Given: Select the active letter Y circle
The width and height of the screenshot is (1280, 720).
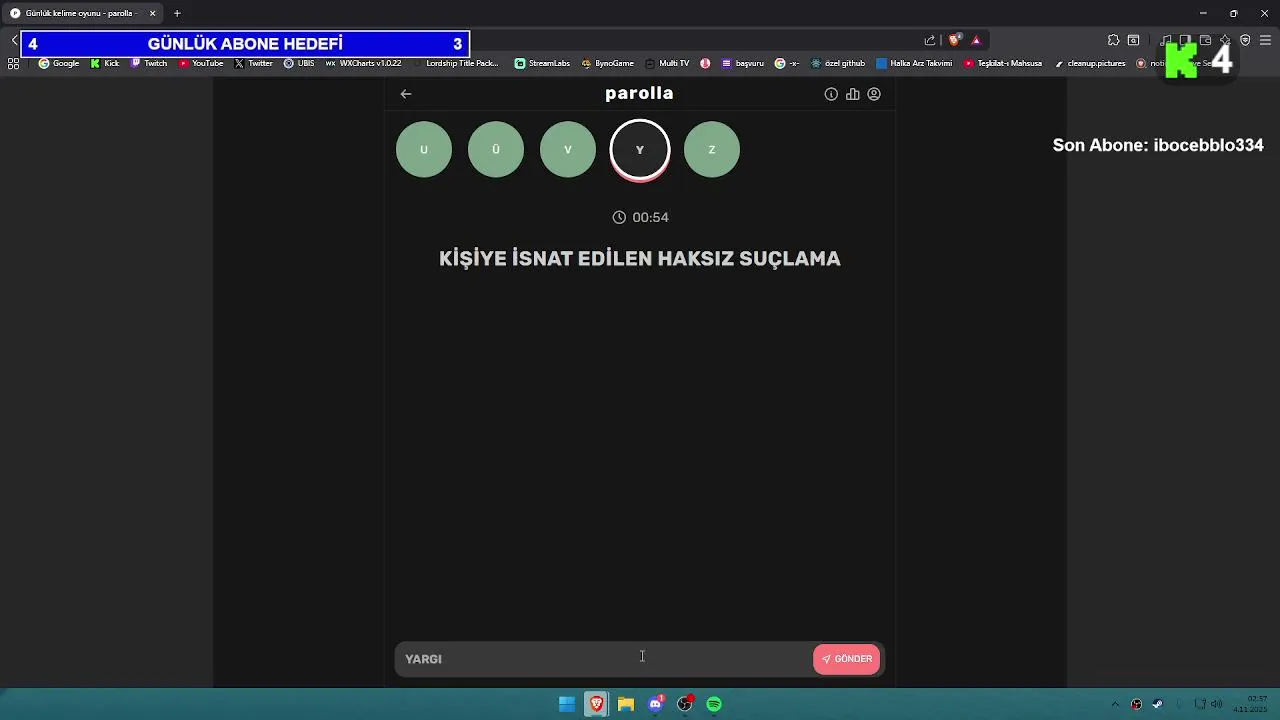Looking at the screenshot, I should click(640, 150).
